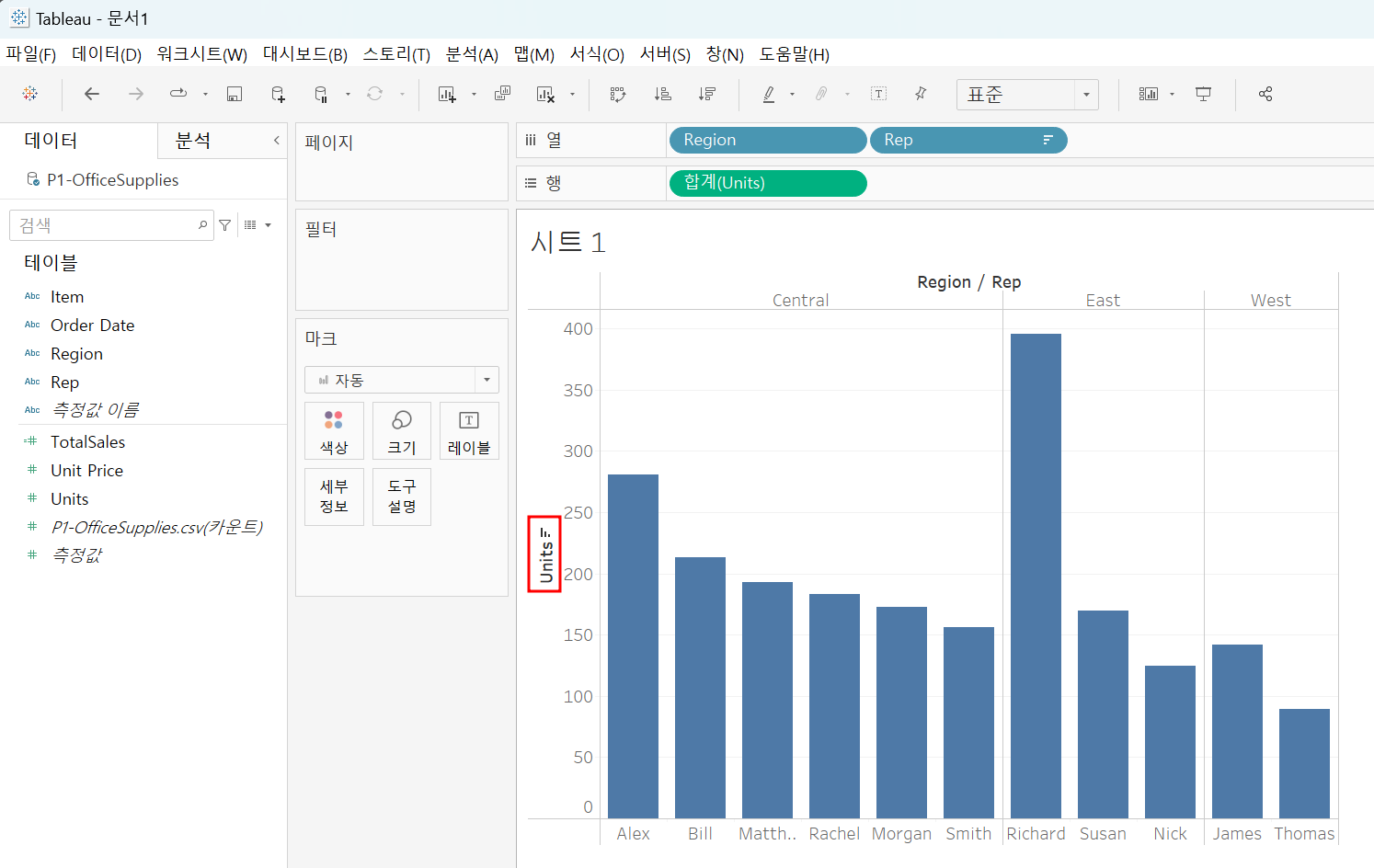Toggle show mark labels icon
1374x868 pixels.
tap(879, 94)
